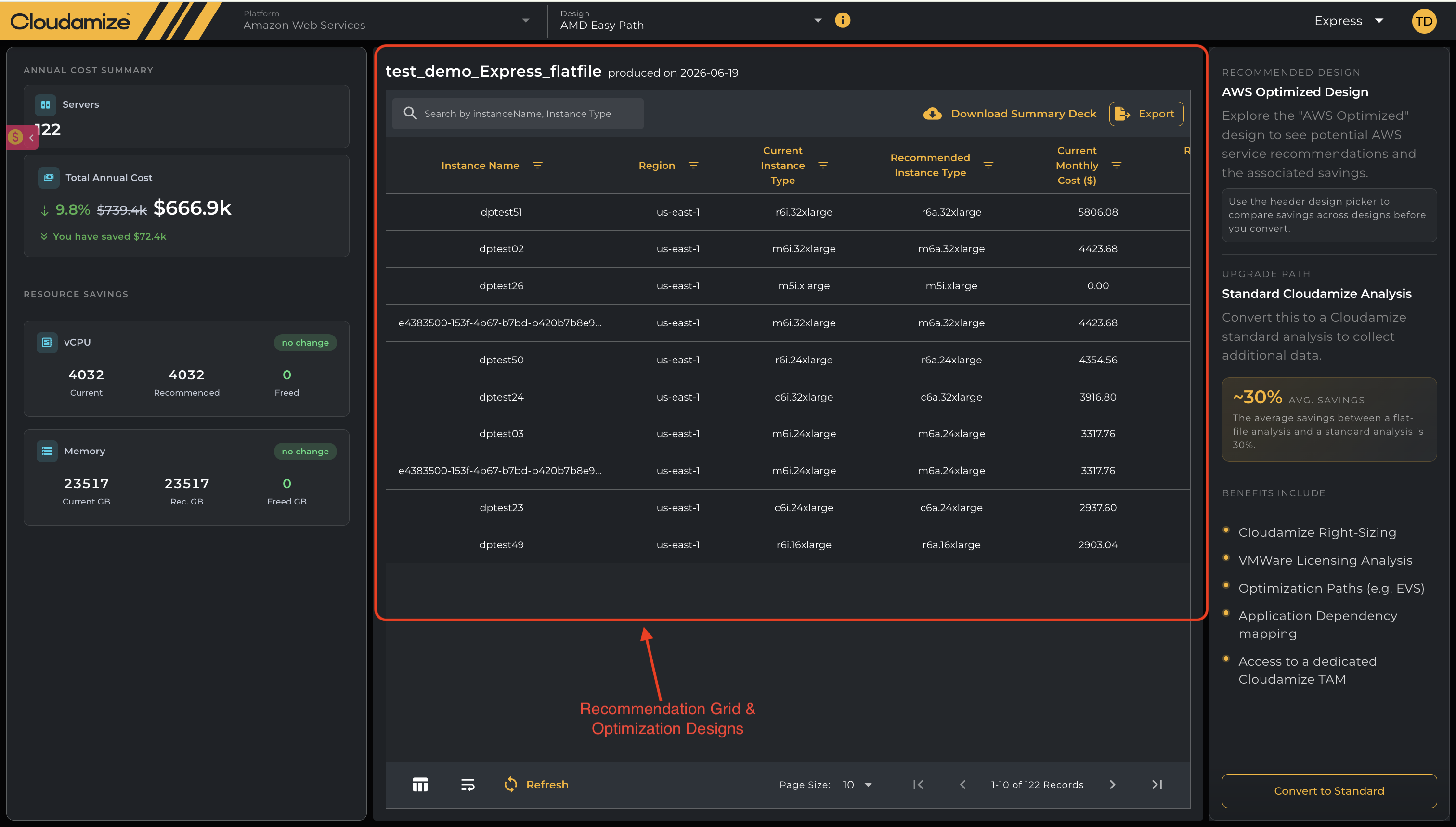Image resolution: width=1456 pixels, height=827 pixels.
Task: Click the Current Instance Type column header
Action: pos(782,165)
